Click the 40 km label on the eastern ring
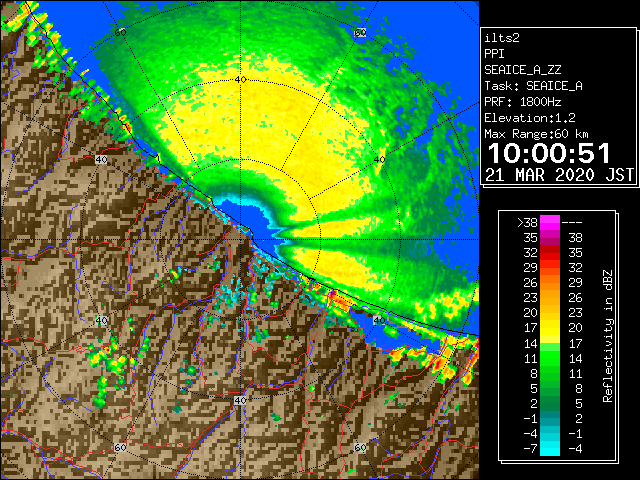Screen dimensions: 640x480 [x=380, y=160]
